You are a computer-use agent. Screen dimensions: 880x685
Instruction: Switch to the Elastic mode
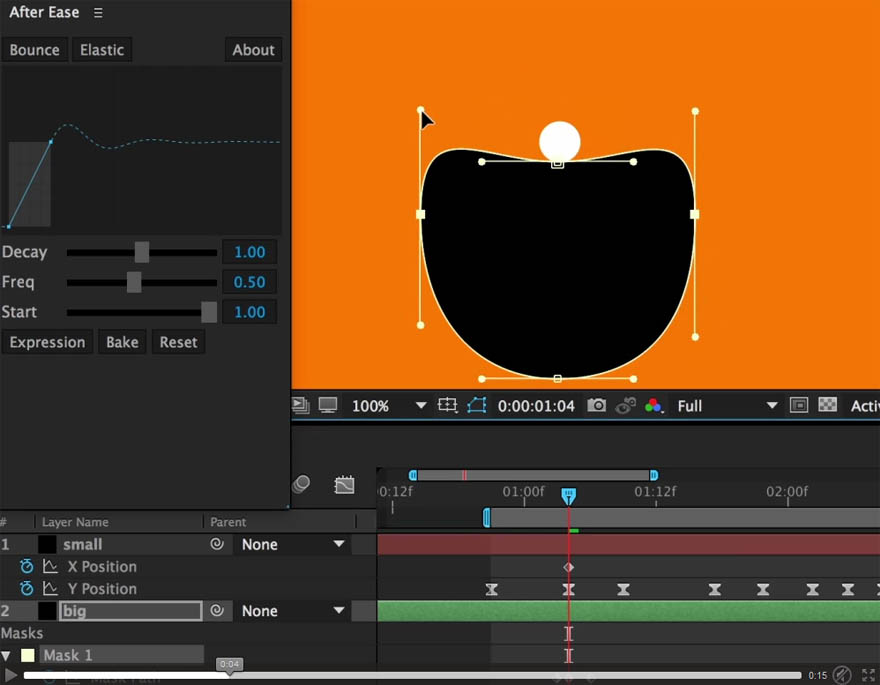click(x=102, y=50)
